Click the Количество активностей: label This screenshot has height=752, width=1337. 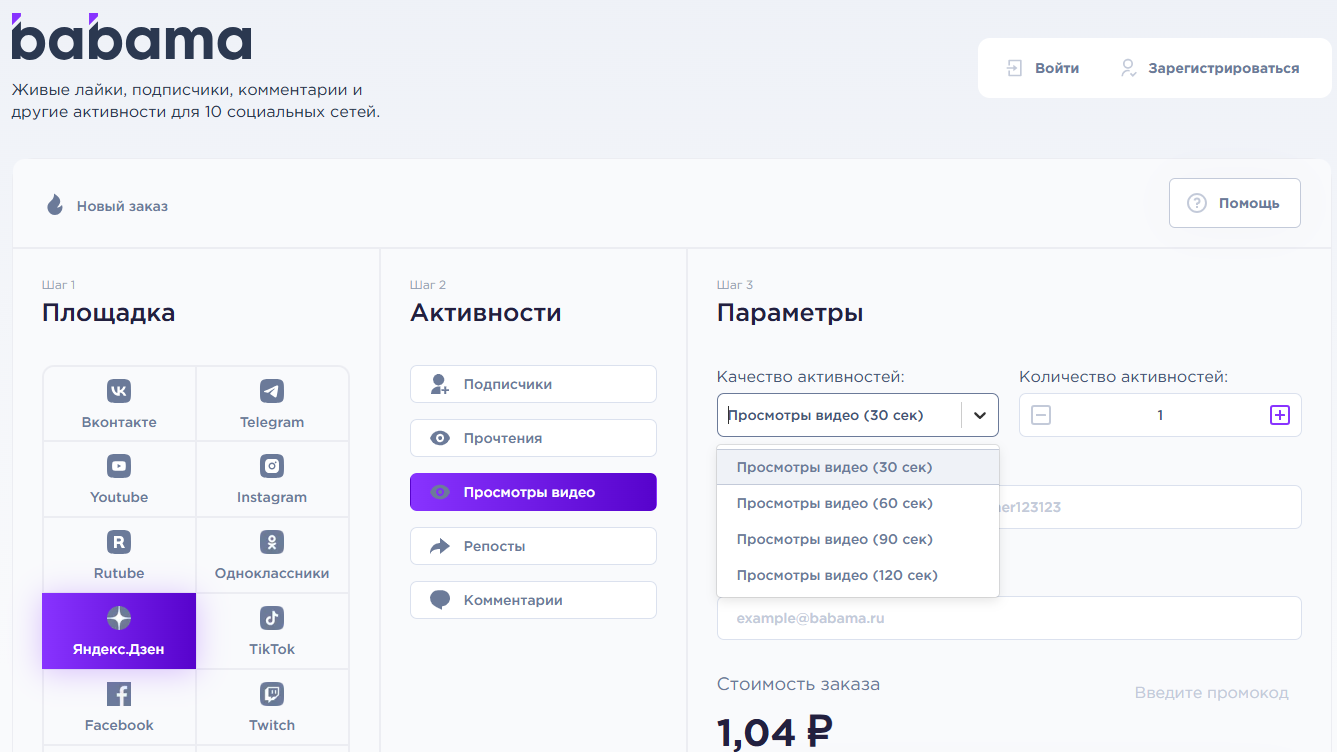click(1124, 377)
